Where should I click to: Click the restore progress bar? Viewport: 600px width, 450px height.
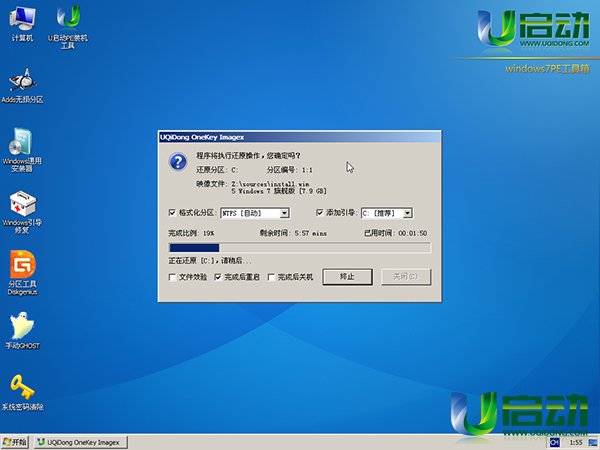click(300, 248)
